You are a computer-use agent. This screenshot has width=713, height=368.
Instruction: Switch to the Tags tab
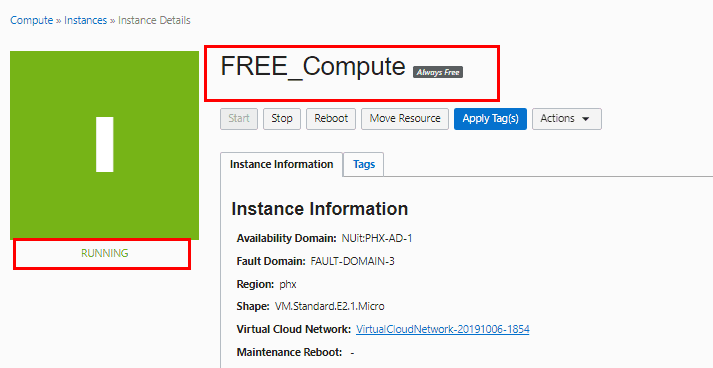click(x=364, y=164)
